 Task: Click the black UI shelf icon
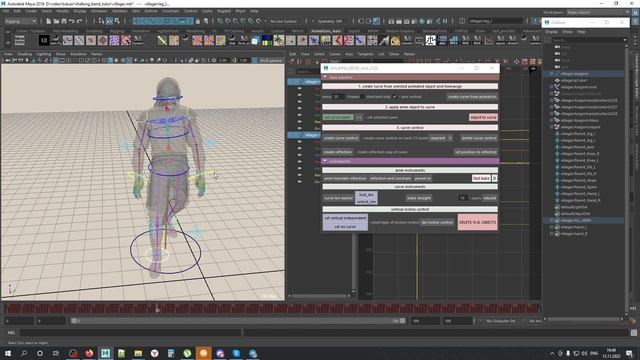coord(44,40)
